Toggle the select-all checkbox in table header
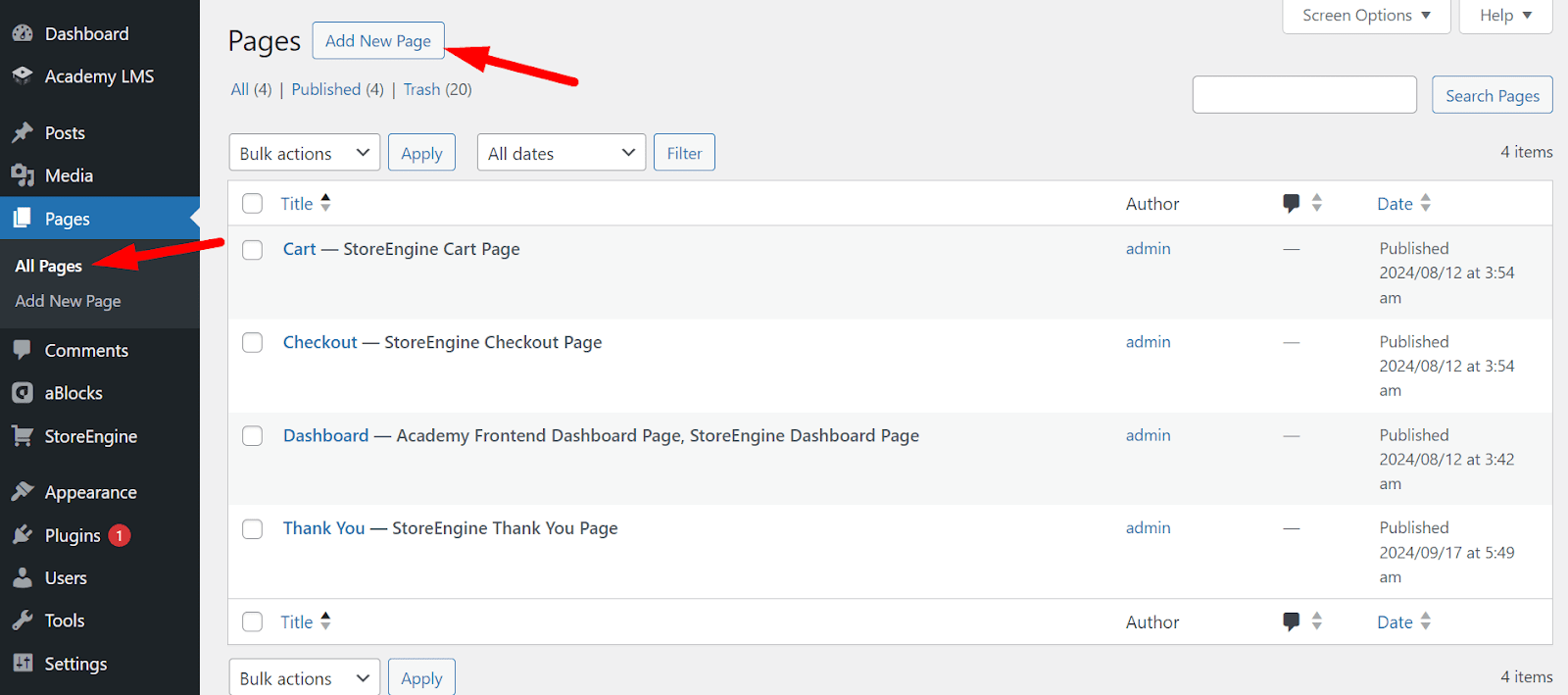The width and height of the screenshot is (1568, 695). pos(253,204)
